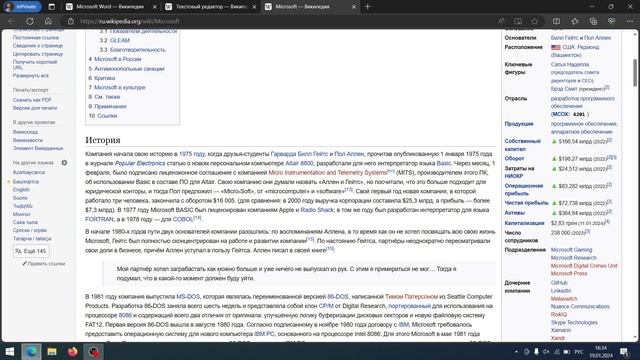The image size is (640, 360).
Task: Open the Collections panel
Action: 593,21
